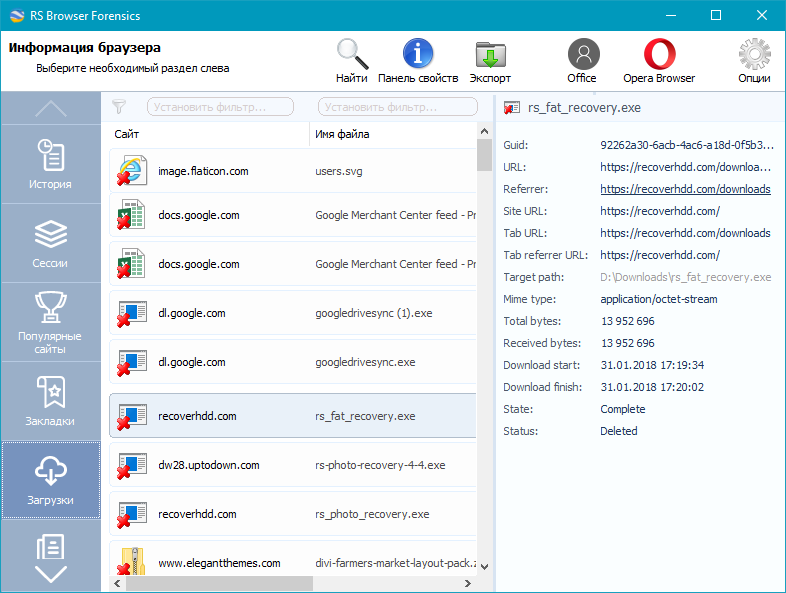Click googledrivesync (1).exe row icon
Screen dimensions: 786x593
click(x=132, y=313)
